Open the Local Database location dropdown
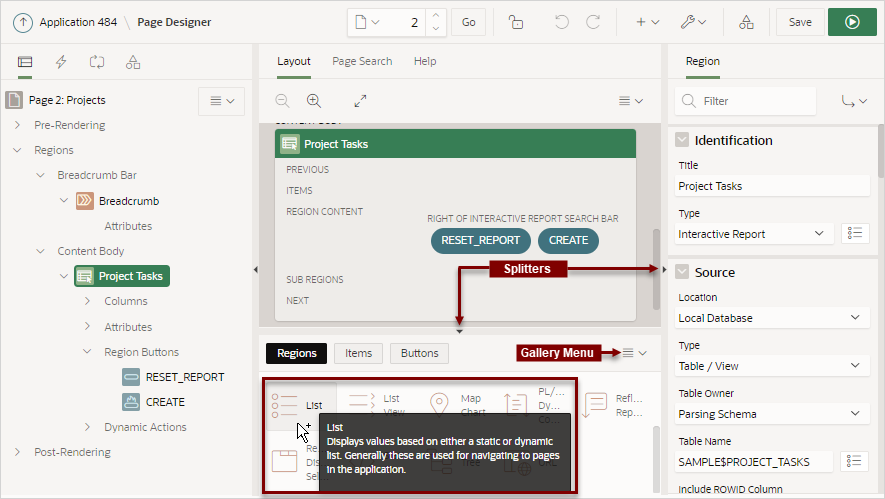885x499 pixels. pyautogui.click(x=772, y=318)
